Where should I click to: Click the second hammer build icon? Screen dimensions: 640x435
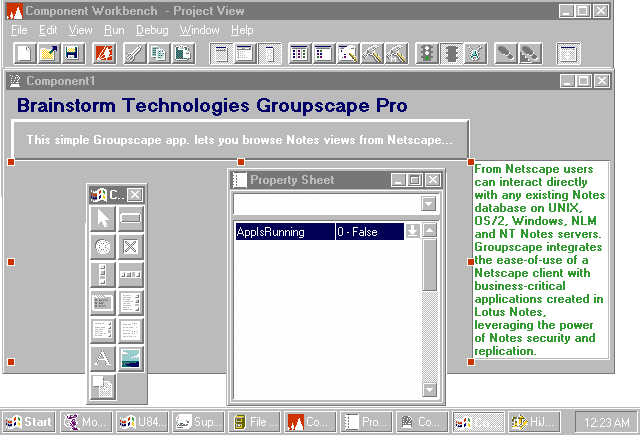tap(396, 53)
